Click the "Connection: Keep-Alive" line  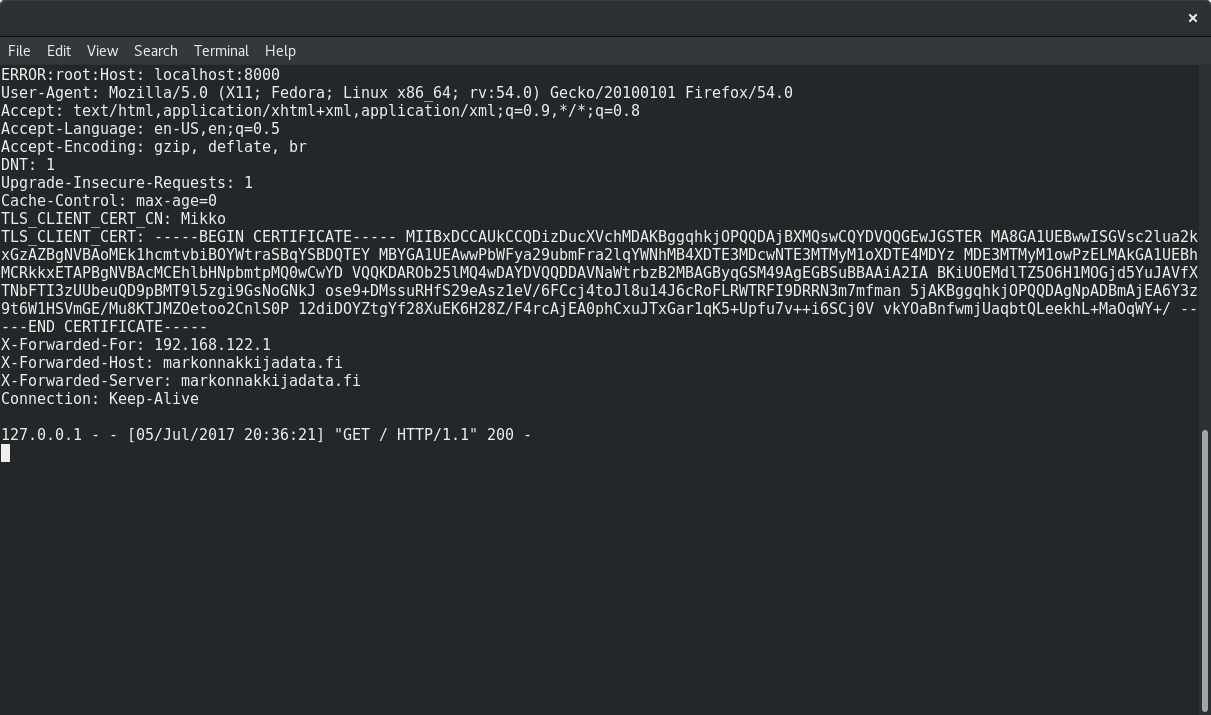(x=100, y=399)
